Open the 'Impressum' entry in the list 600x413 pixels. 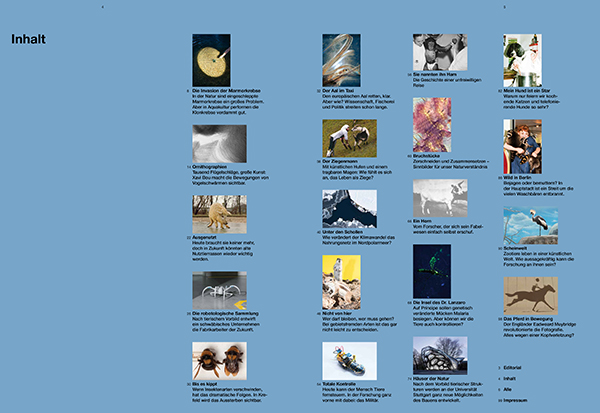[x=520, y=399]
